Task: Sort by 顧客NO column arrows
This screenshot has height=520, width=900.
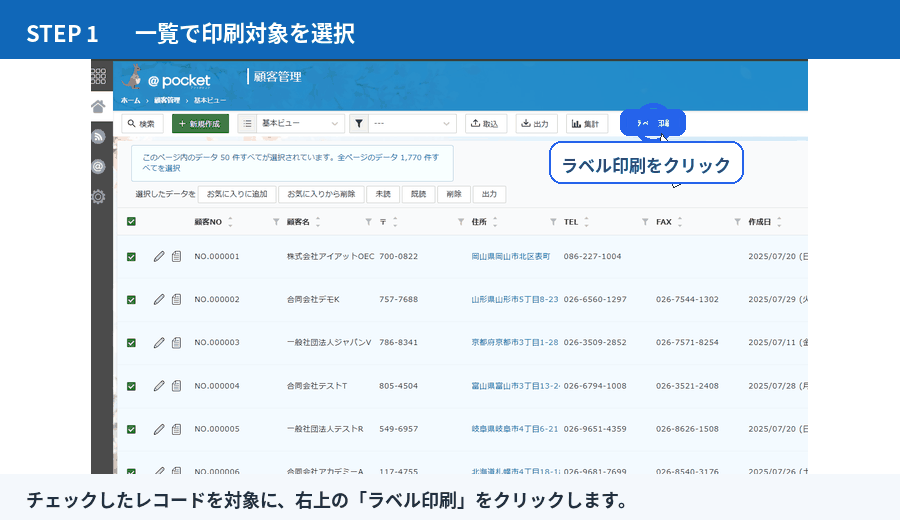Action: click(x=230, y=222)
